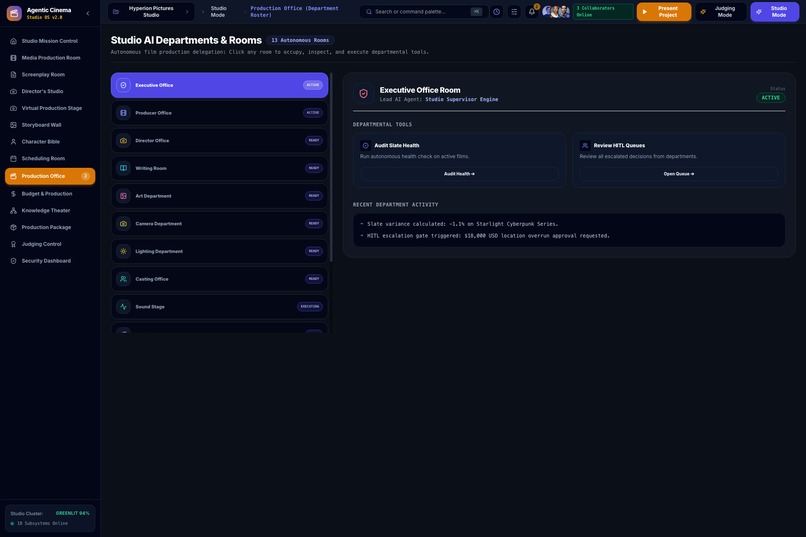Screen dimensions: 806x537
Task: Click the Security Dashboard shield icon
Action: [x=13, y=261]
